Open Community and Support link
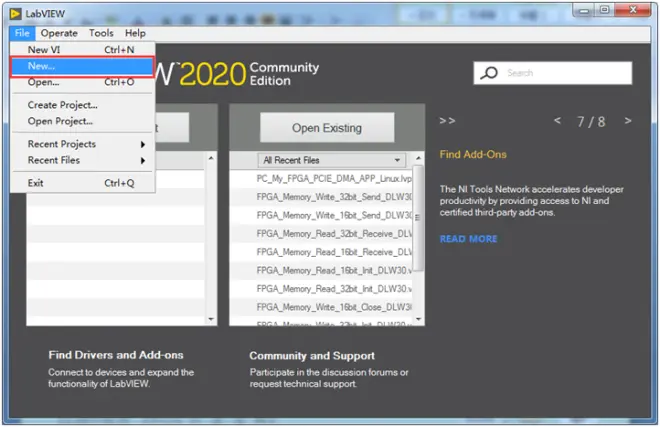This screenshot has height=427, width=660. pos(312,356)
